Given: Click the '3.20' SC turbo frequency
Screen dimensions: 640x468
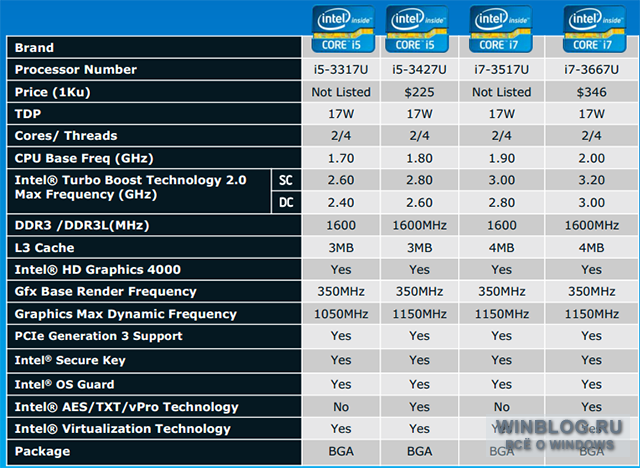Looking at the screenshot, I should point(591,180).
